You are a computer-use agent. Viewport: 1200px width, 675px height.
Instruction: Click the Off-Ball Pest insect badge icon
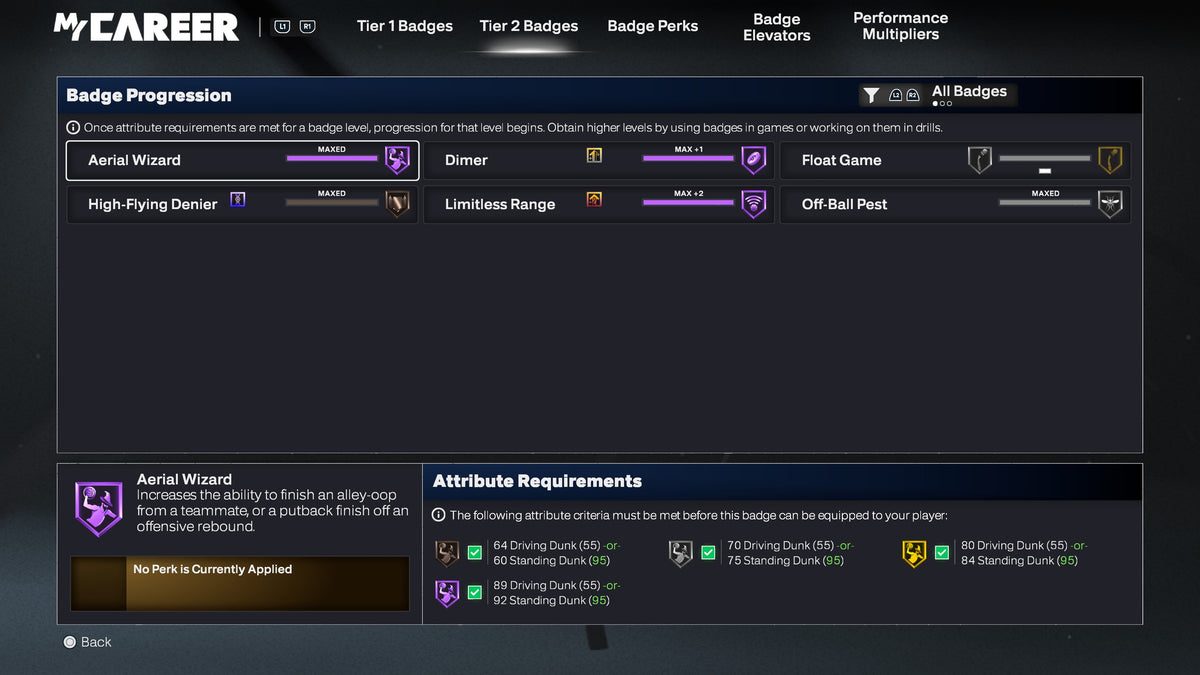(x=1110, y=204)
